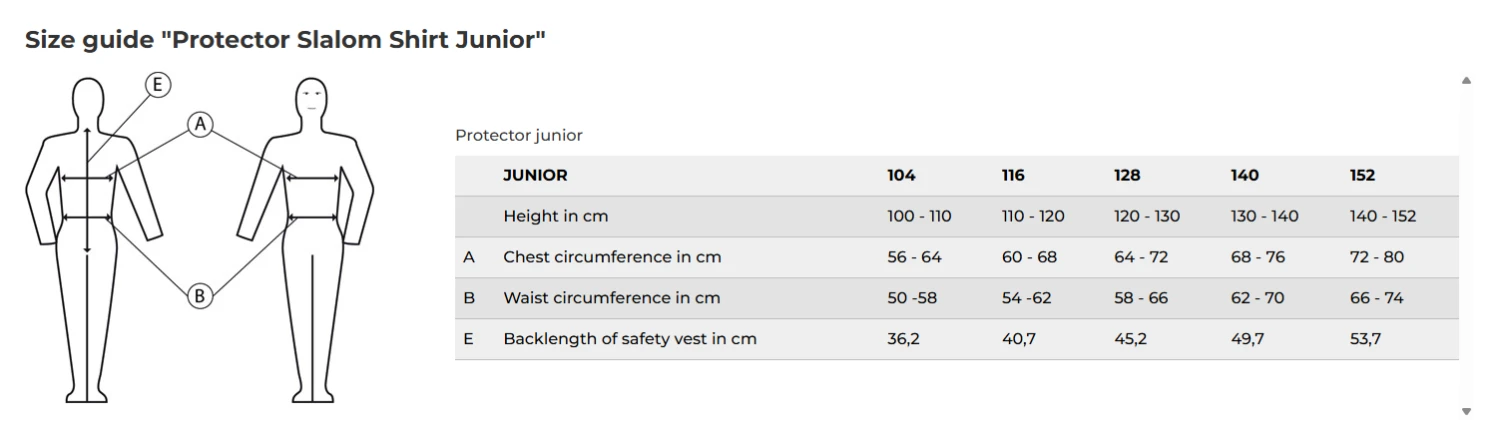Viewport: 1500px width, 438px height.
Task: Click the 53,7 backlength value cell
Action: [x=1365, y=339]
